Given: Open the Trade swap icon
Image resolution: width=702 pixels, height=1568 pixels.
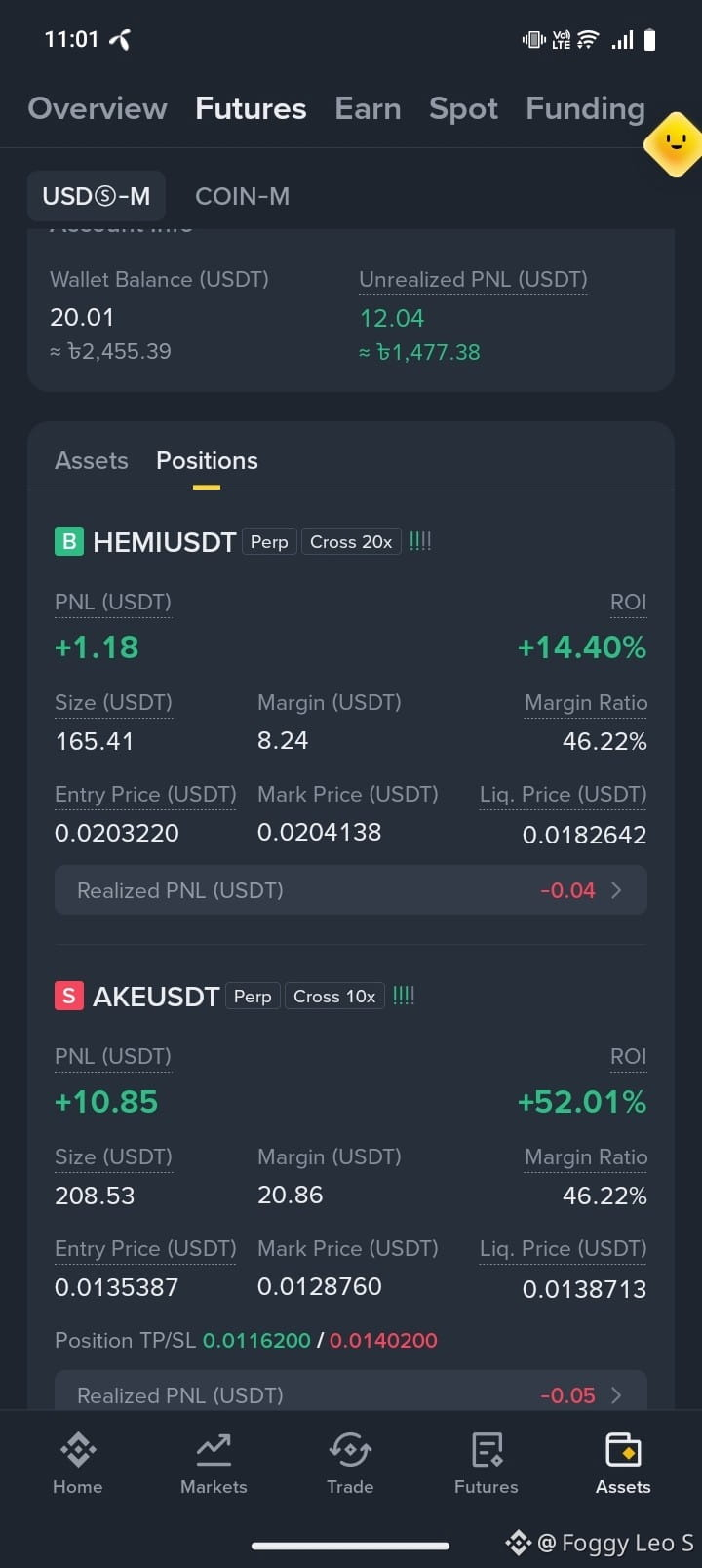Looking at the screenshot, I should pos(350,1450).
